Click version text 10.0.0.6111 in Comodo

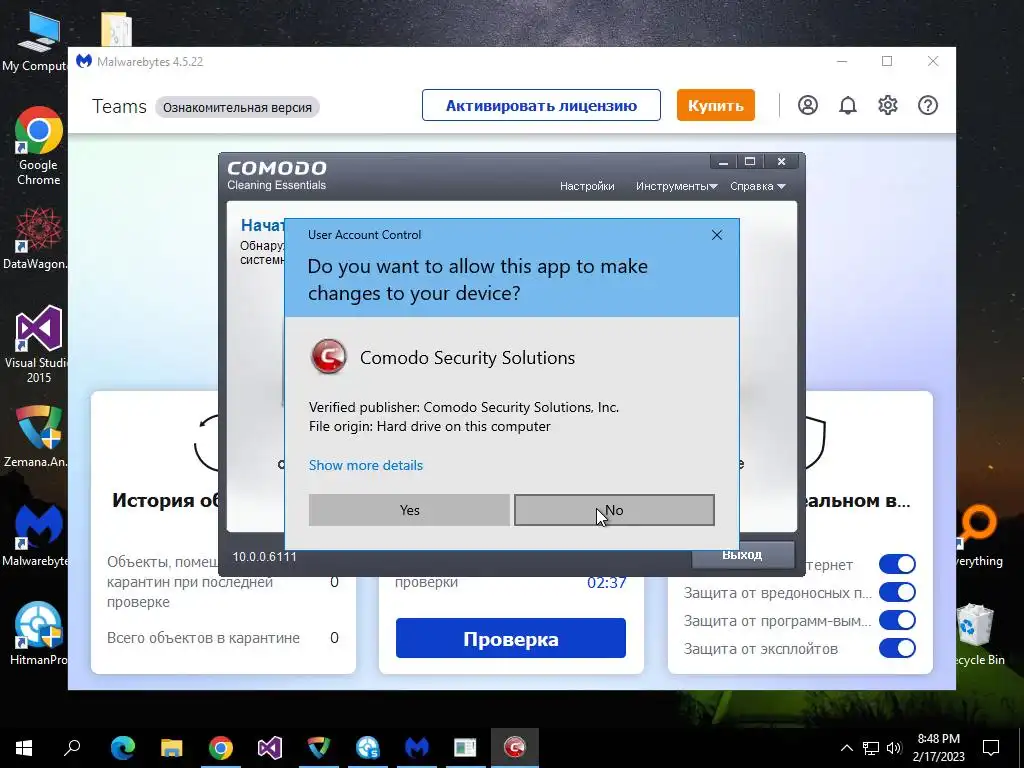264,557
